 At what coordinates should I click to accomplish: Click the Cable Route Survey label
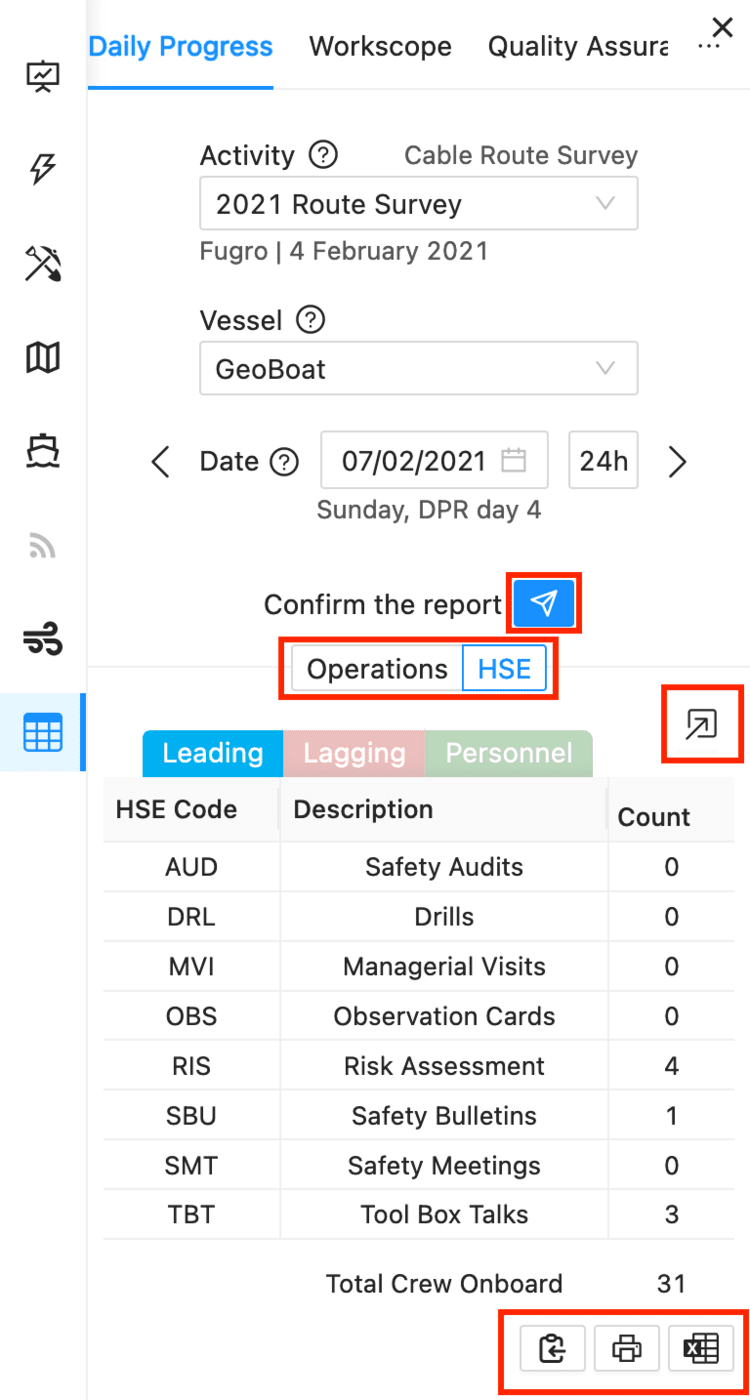(521, 156)
